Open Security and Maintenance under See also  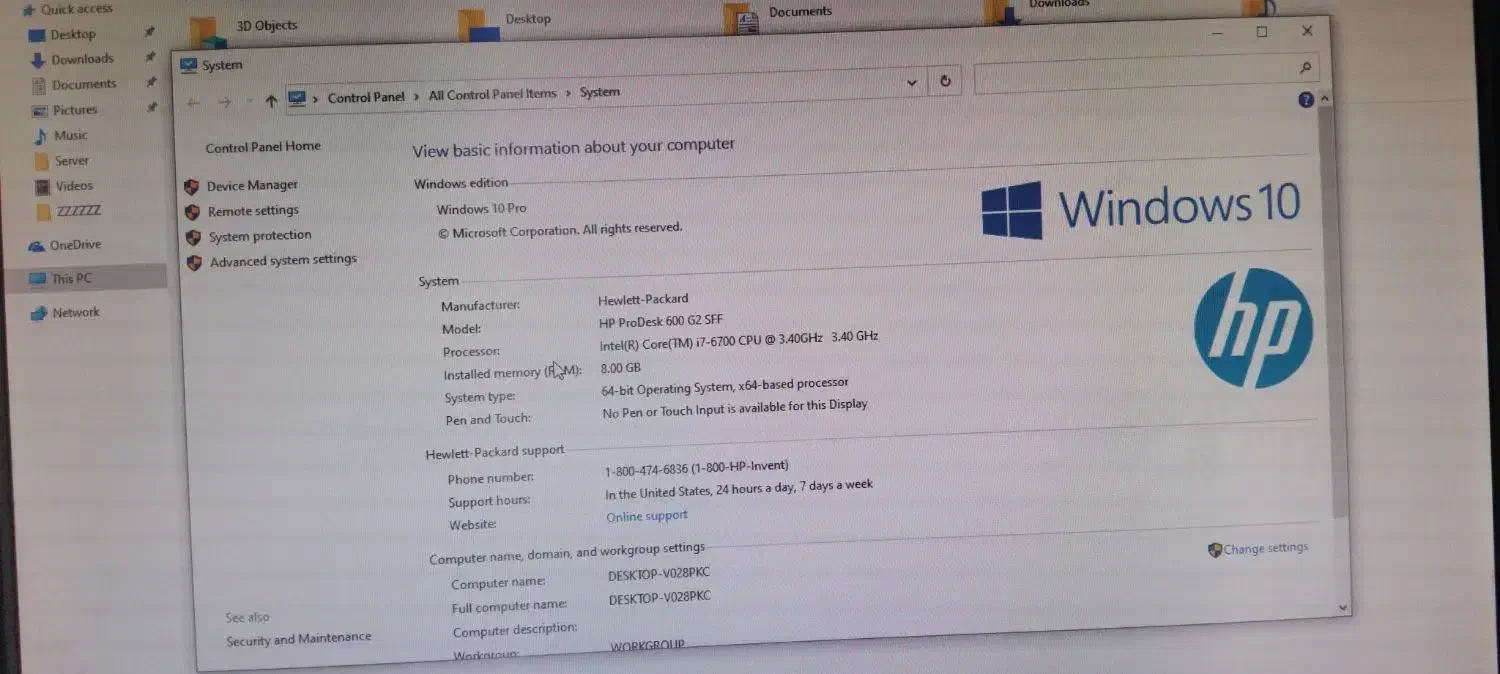tap(298, 639)
